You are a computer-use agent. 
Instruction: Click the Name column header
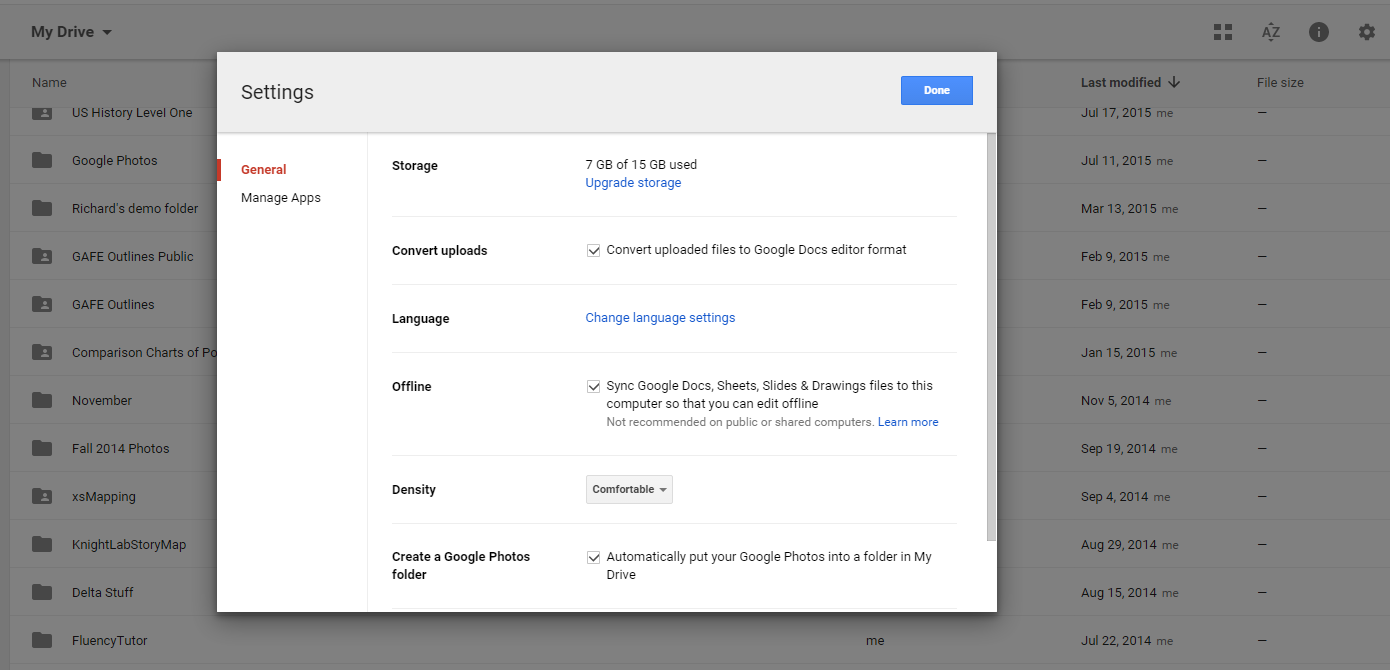point(49,82)
